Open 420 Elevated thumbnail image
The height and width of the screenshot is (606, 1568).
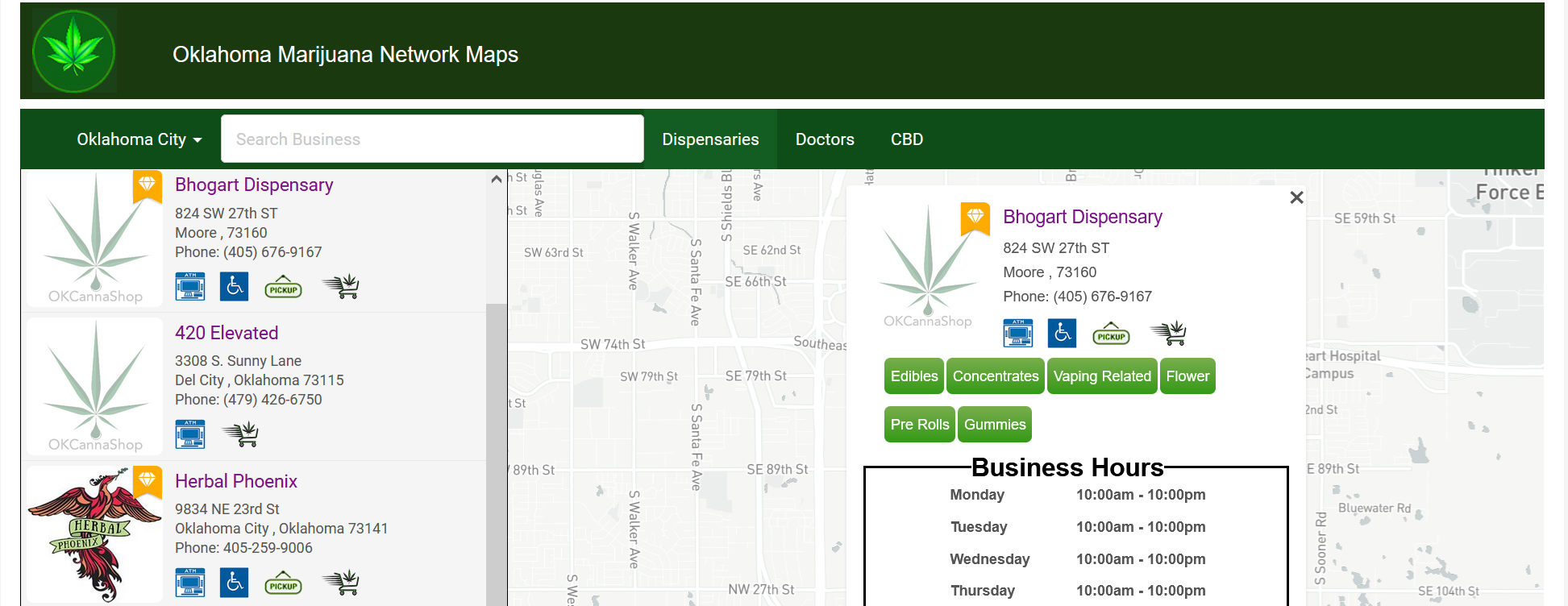(x=95, y=387)
